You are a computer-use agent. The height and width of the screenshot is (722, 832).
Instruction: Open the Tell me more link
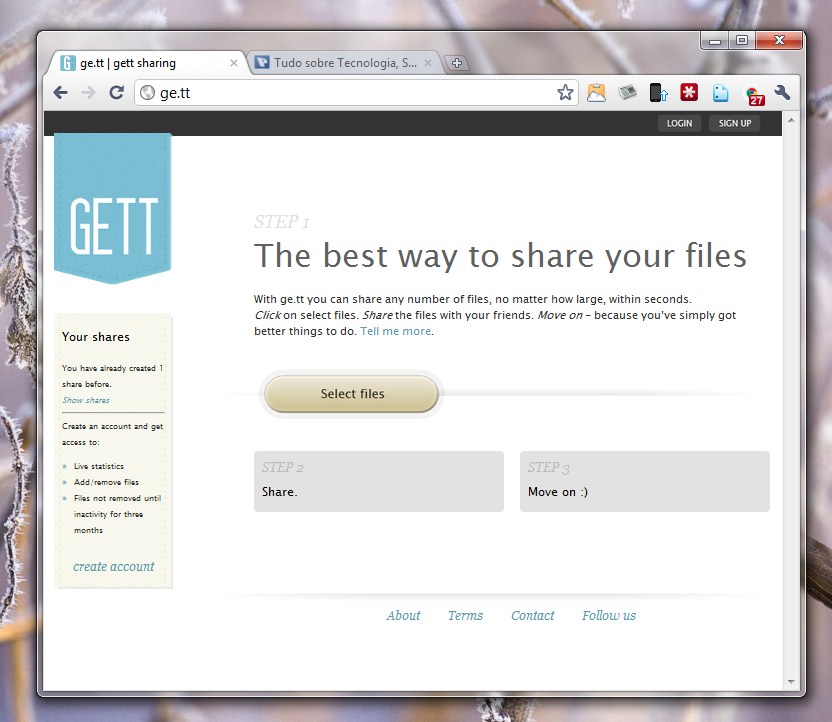click(395, 331)
